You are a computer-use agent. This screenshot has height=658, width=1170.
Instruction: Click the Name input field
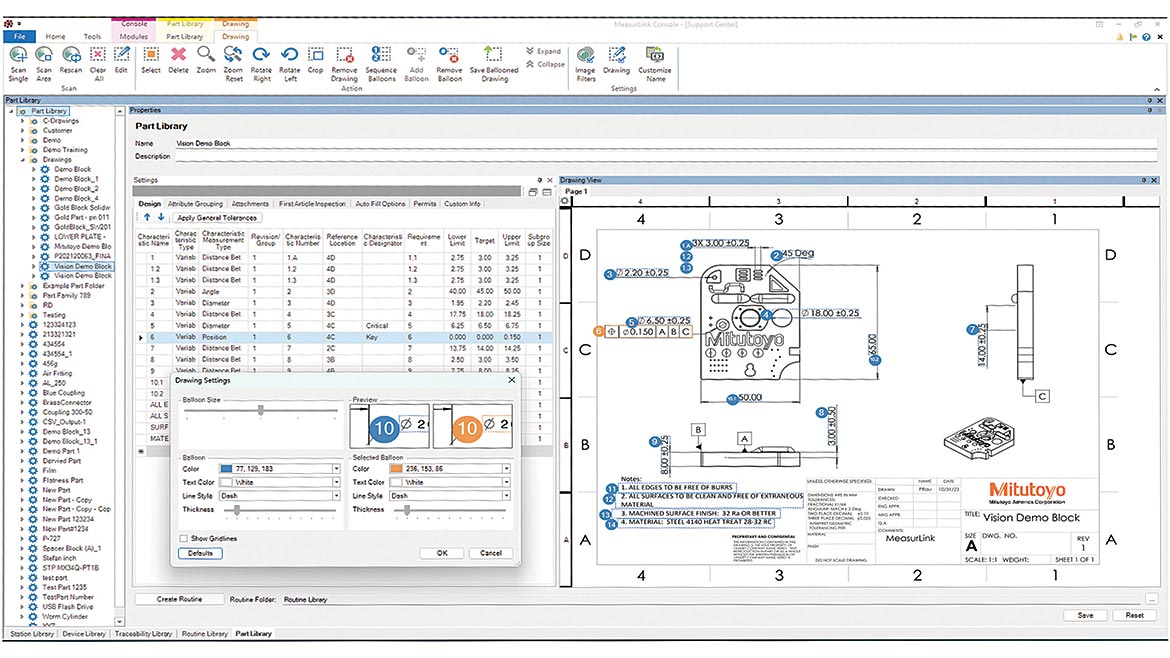(x=666, y=143)
